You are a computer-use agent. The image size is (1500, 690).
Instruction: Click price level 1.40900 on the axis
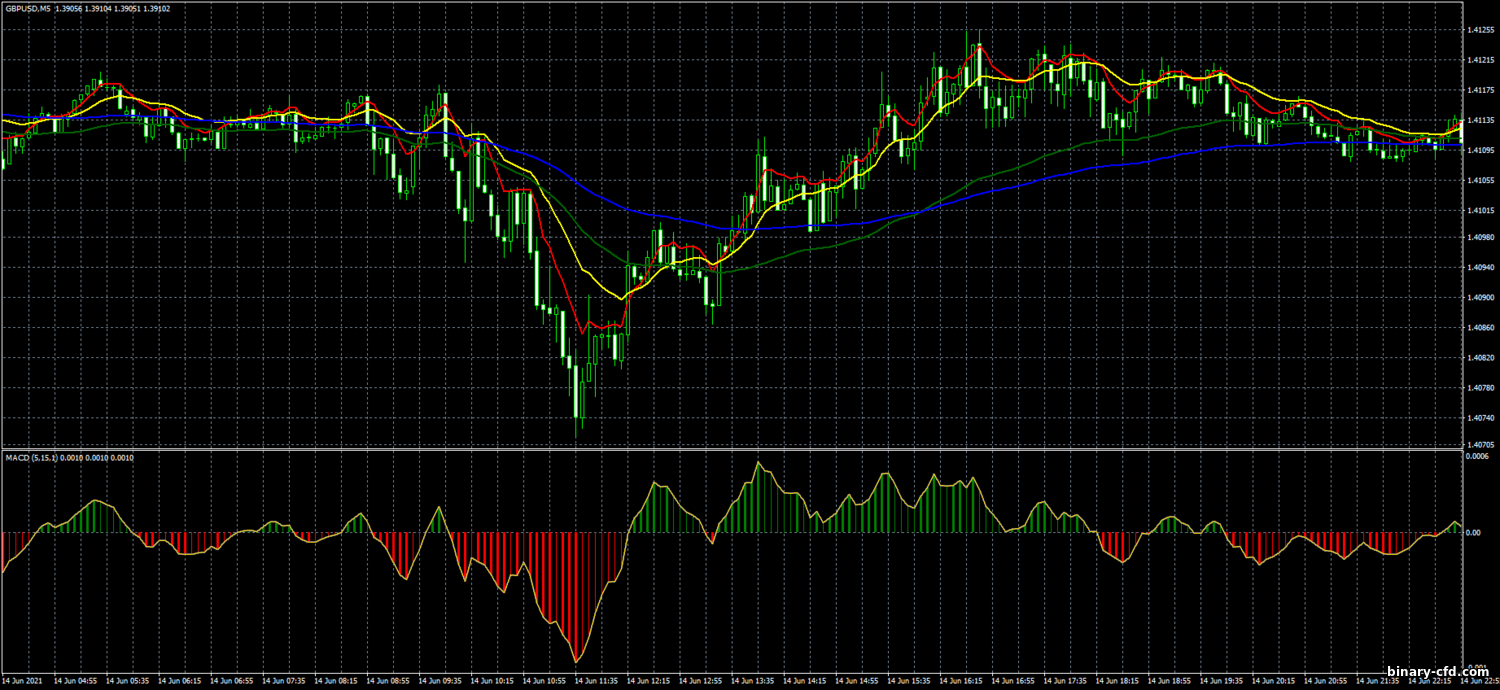click(1480, 298)
